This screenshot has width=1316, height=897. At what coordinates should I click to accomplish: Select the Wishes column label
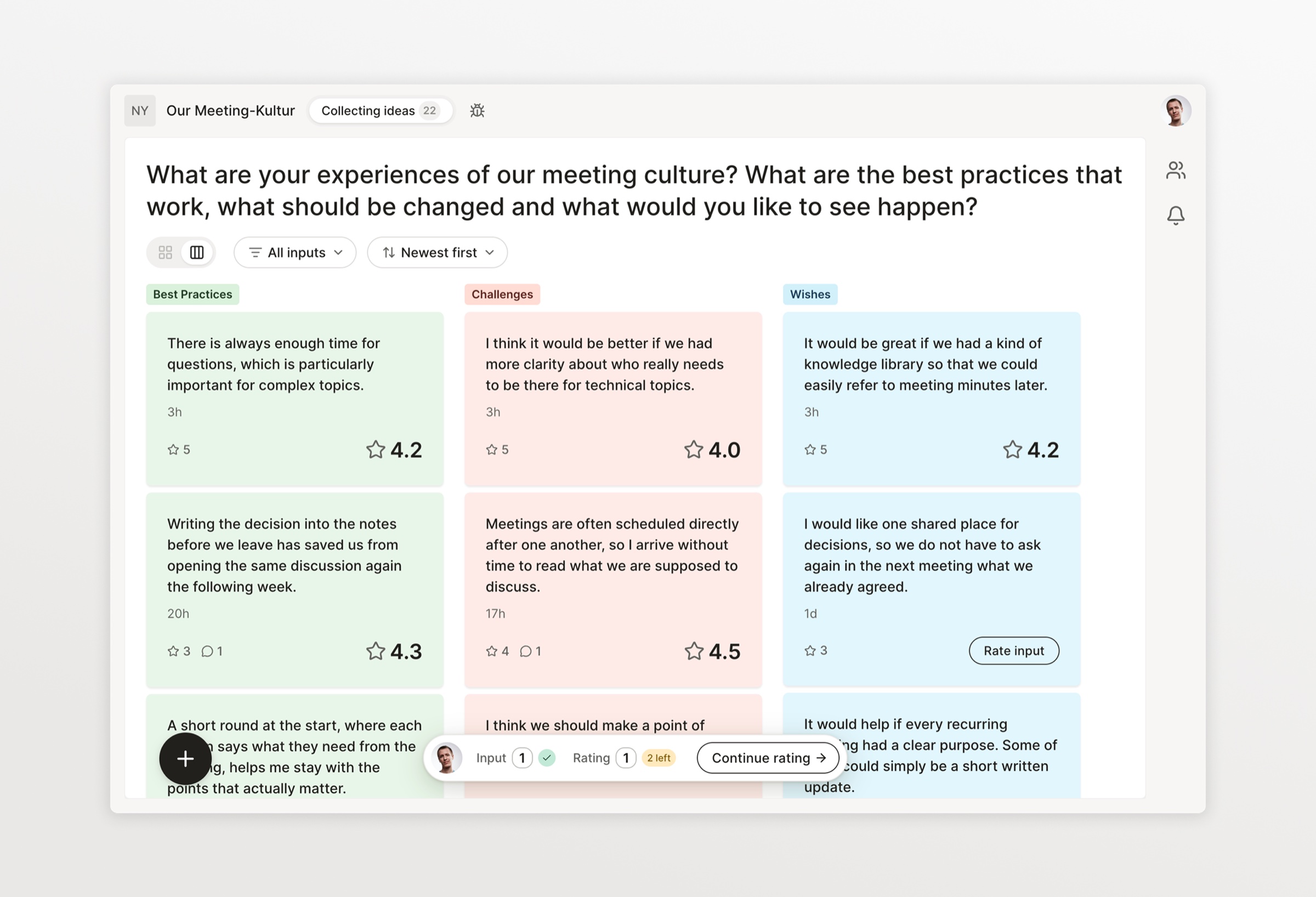(x=810, y=294)
